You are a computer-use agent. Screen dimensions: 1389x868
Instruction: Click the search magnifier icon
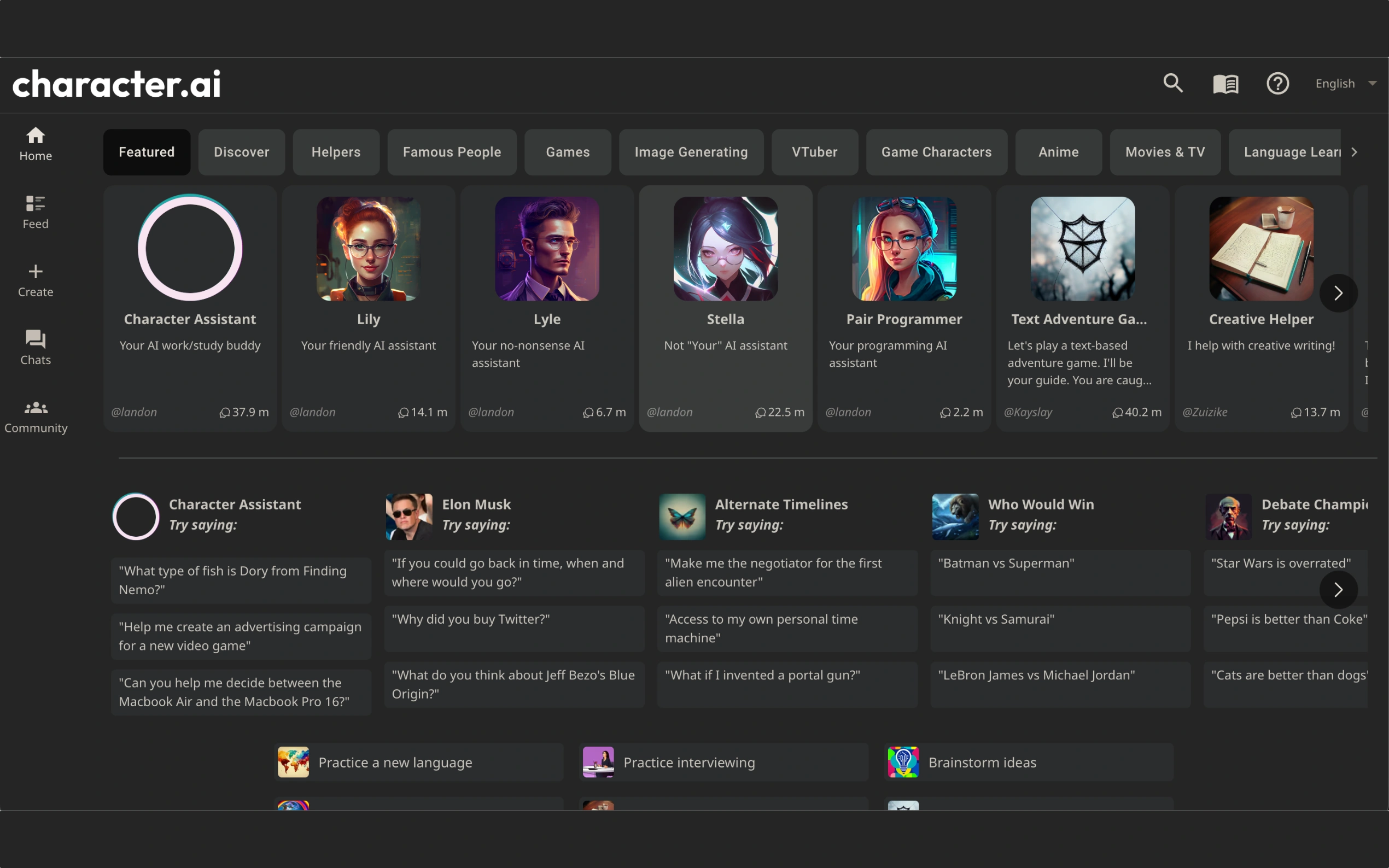coord(1172,83)
